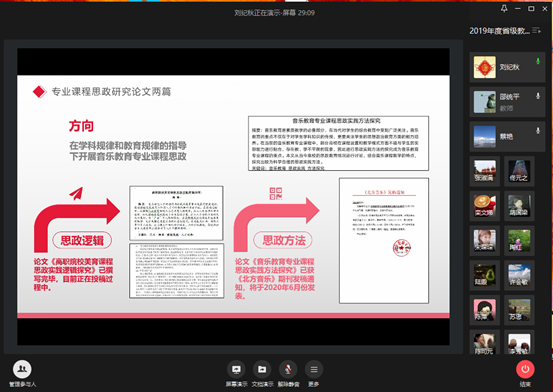This screenshot has height=392, width=553.
Task: Toggle 刘纪秋's green microphone indicator
Action: click(538, 61)
